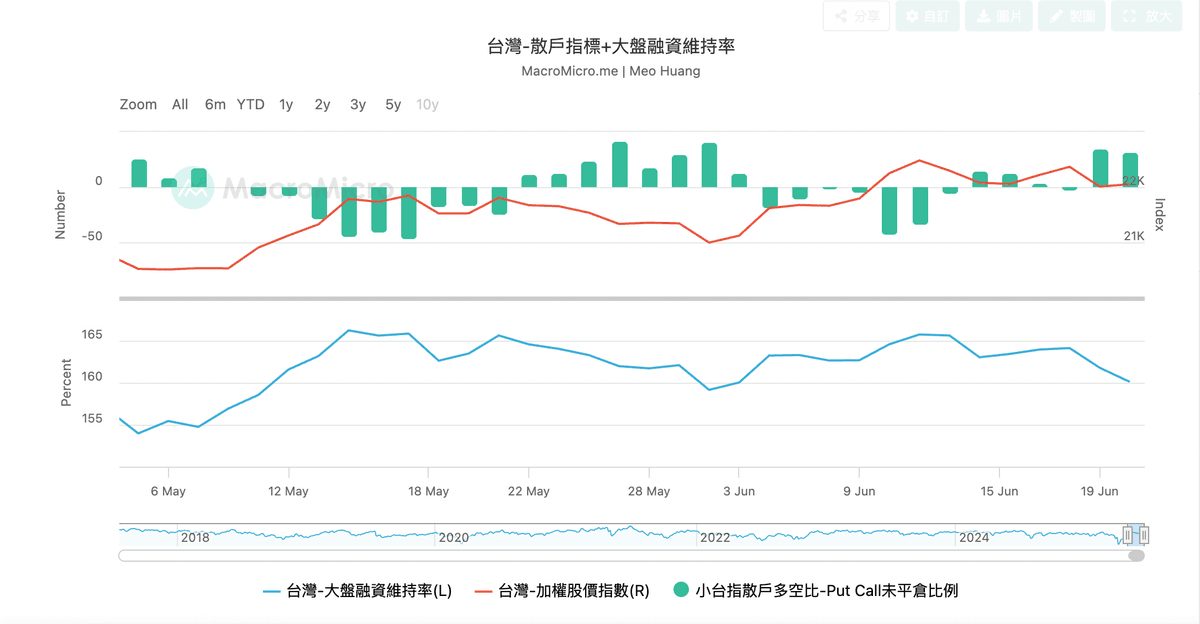Screen dimensions: 1200x624
Task: Click the MacroMicro.me | Meo Huang subtitle
Action: [x=611, y=71]
